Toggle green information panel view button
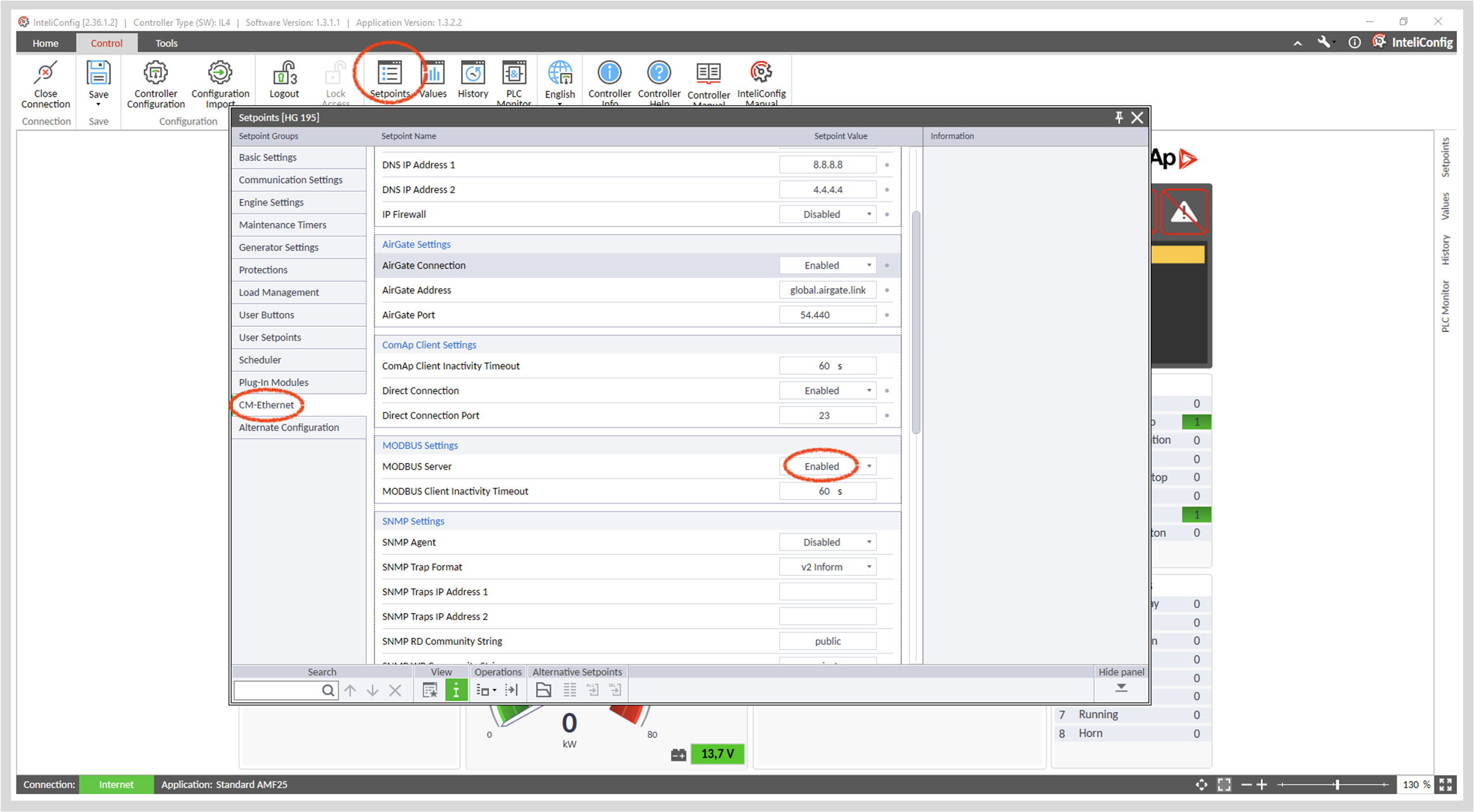Screen dimensions: 1474x812 click(456, 690)
